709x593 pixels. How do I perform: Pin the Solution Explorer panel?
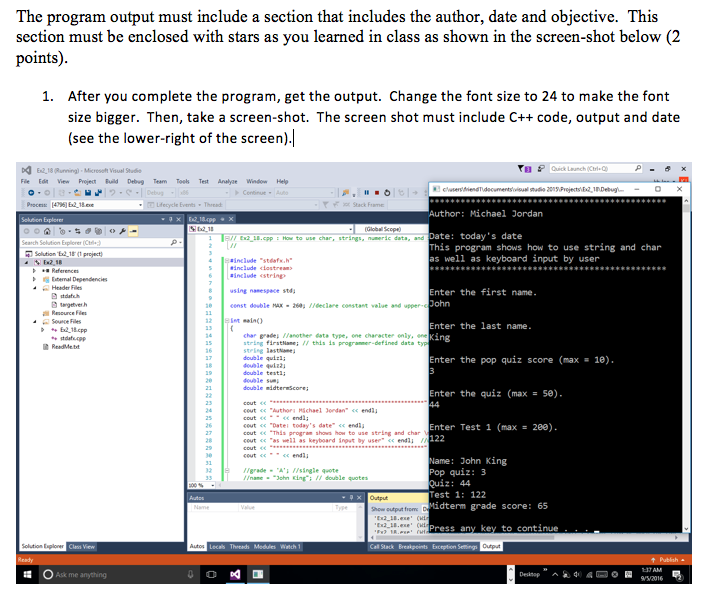171,219
